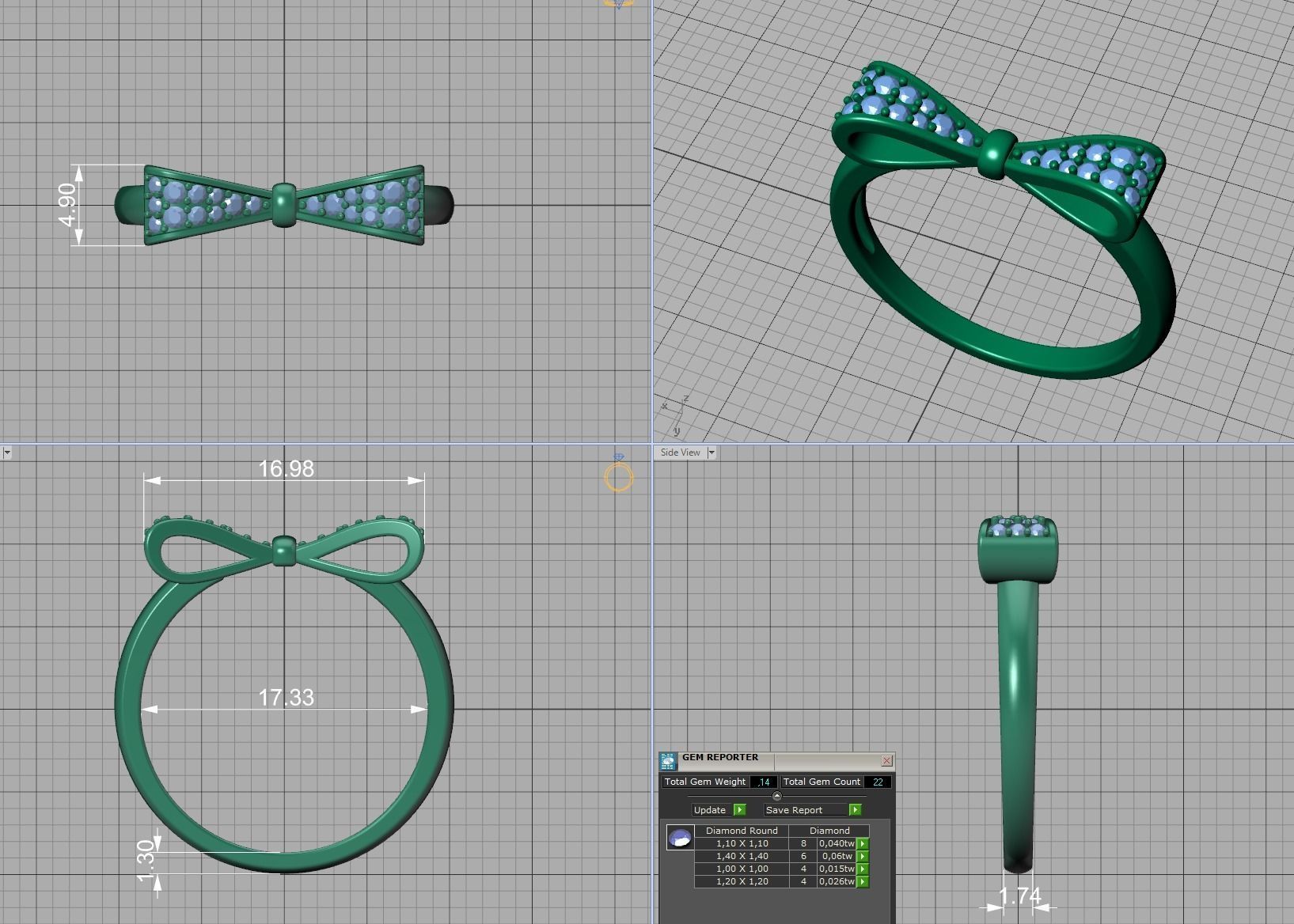The image size is (1294, 924).
Task: Click the Diamond Round column header
Action: 742,831
